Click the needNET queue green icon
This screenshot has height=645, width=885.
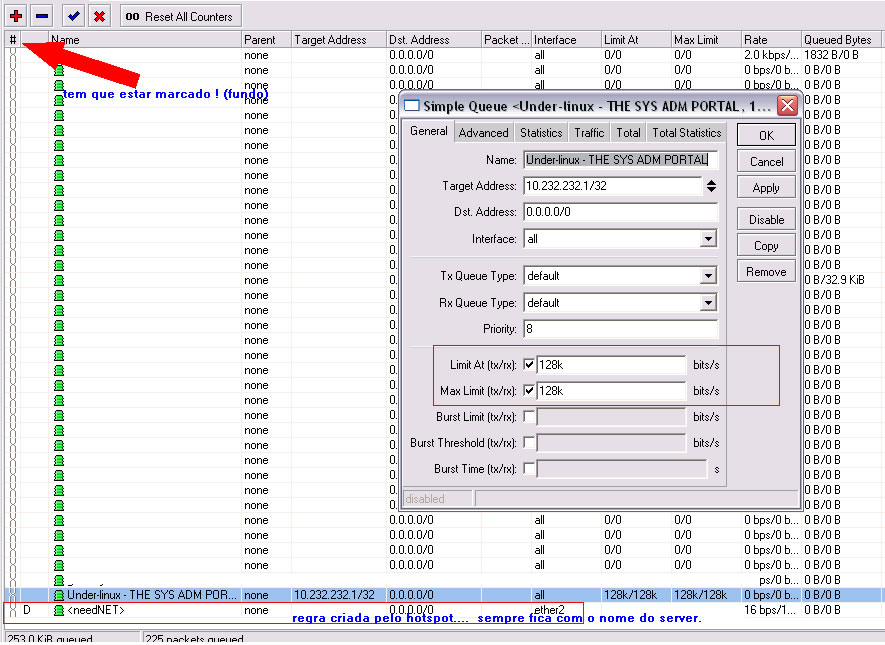pos(59,610)
